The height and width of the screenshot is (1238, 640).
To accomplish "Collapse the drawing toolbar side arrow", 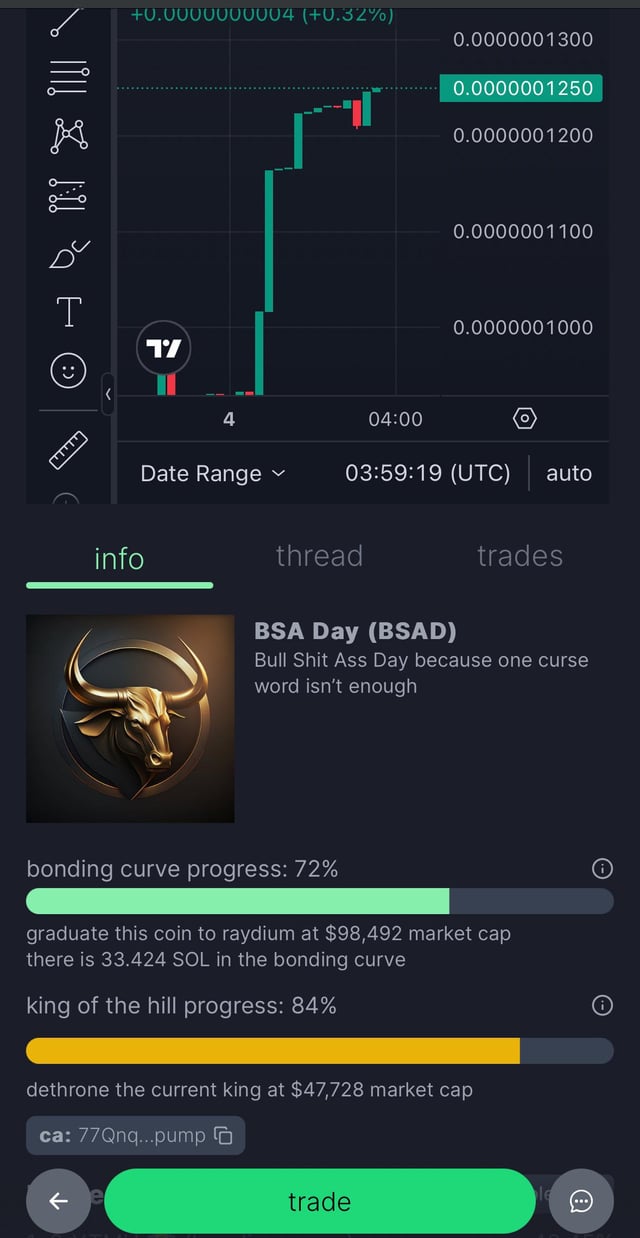I will tap(108, 394).
